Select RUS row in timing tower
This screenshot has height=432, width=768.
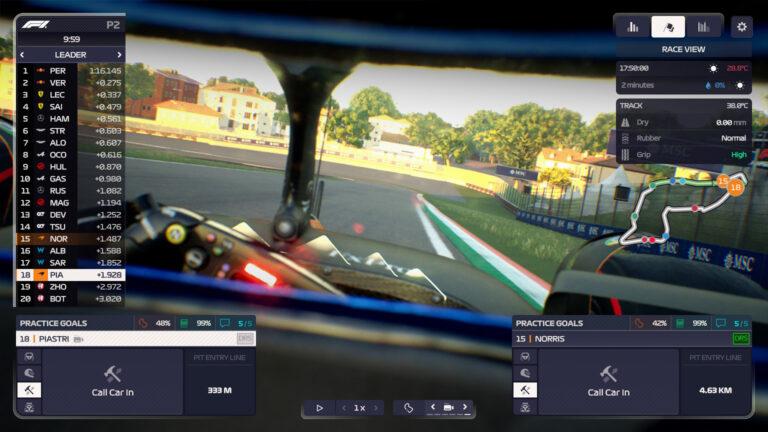(x=71, y=191)
